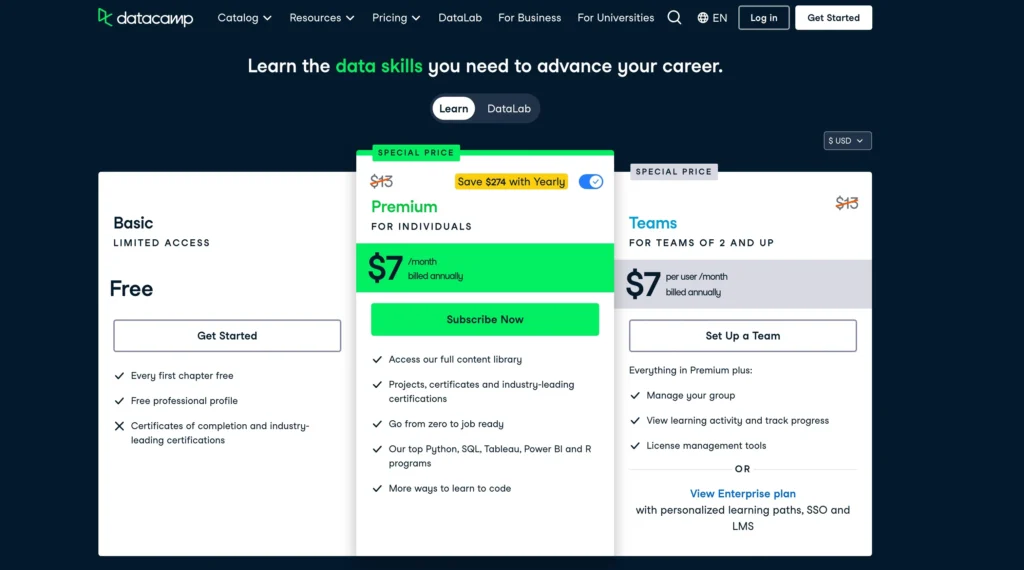Click 'FOR TEAMS OF 2 AND UP' text
Screen dimensions: 1024x570
click(x=701, y=242)
